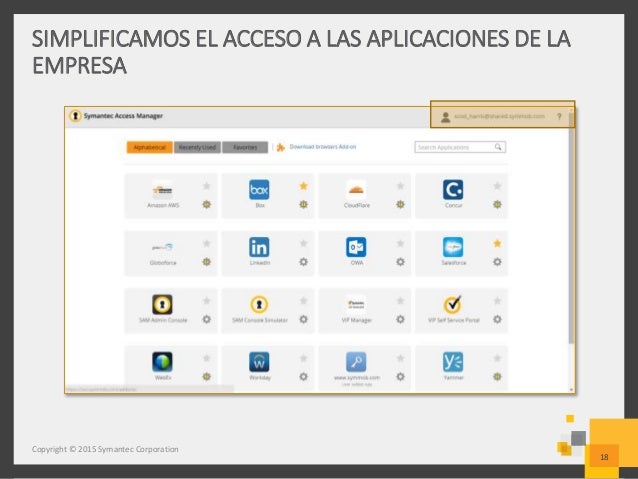Toggle favorite star for Amazon AWS

(x=207, y=186)
